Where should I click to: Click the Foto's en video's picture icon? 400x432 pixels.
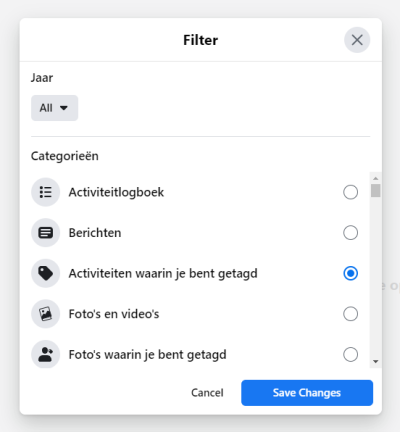click(45, 314)
